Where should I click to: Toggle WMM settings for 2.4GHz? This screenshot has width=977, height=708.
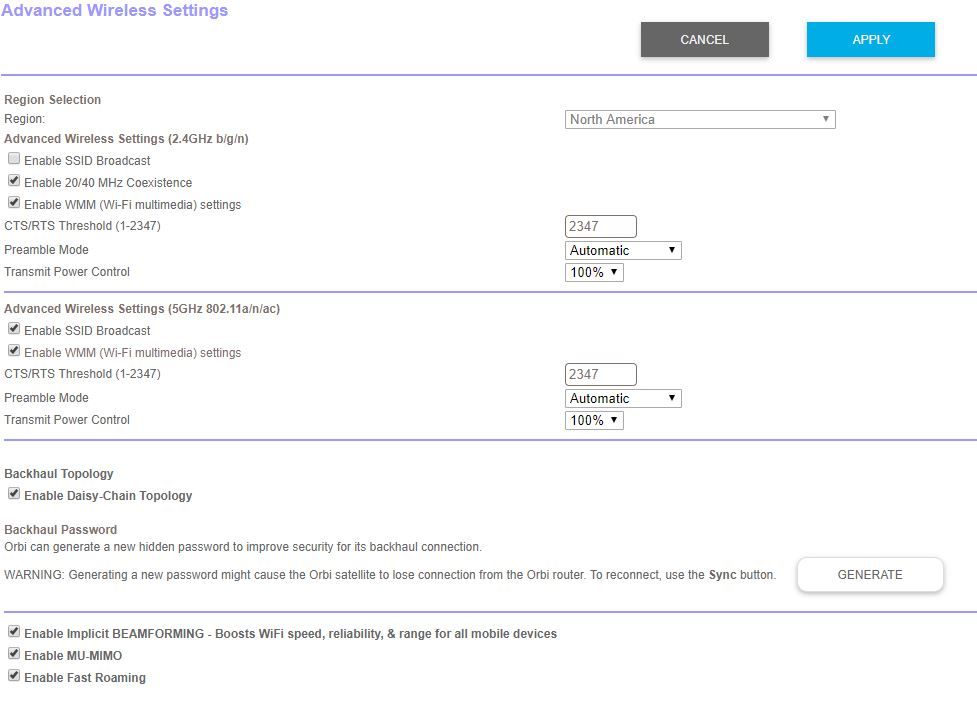(14, 204)
